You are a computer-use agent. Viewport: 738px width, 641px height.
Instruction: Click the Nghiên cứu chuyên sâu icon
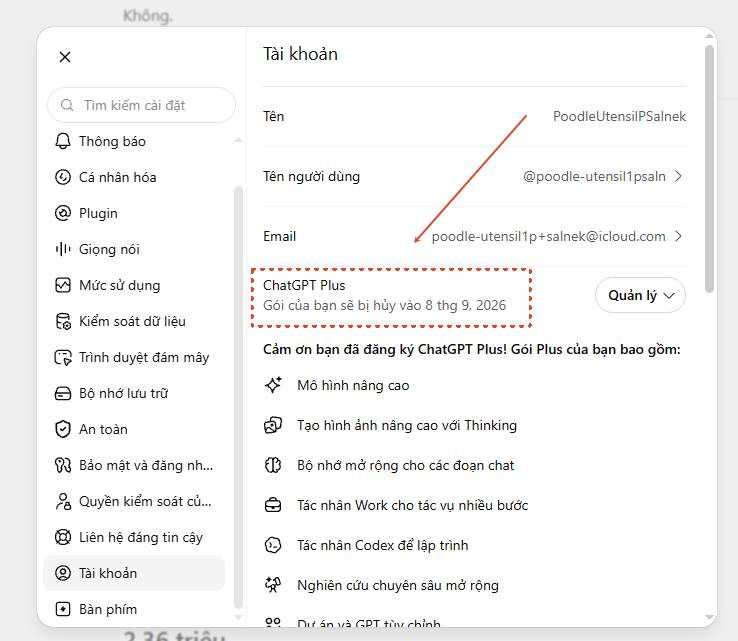(x=273, y=585)
